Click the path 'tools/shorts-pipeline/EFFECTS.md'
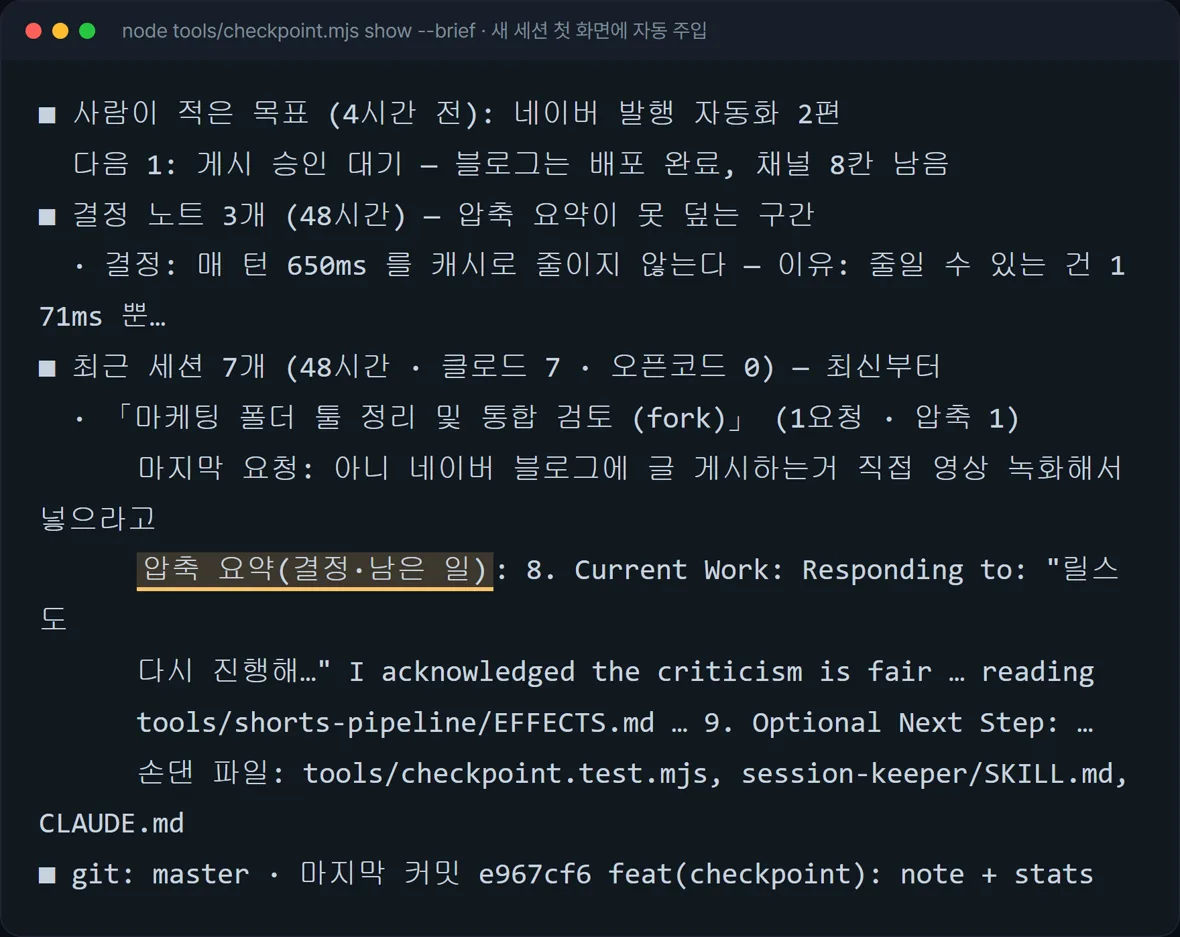 click(395, 723)
